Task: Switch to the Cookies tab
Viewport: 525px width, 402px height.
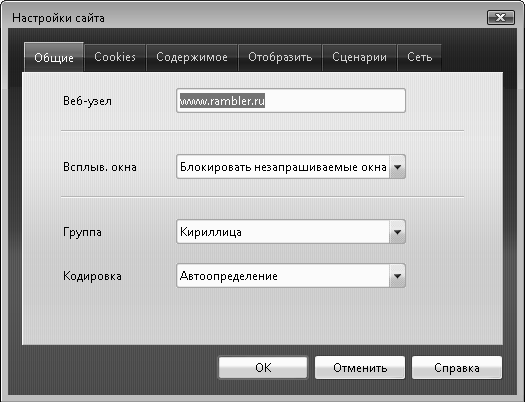Action: pyautogui.click(x=115, y=57)
